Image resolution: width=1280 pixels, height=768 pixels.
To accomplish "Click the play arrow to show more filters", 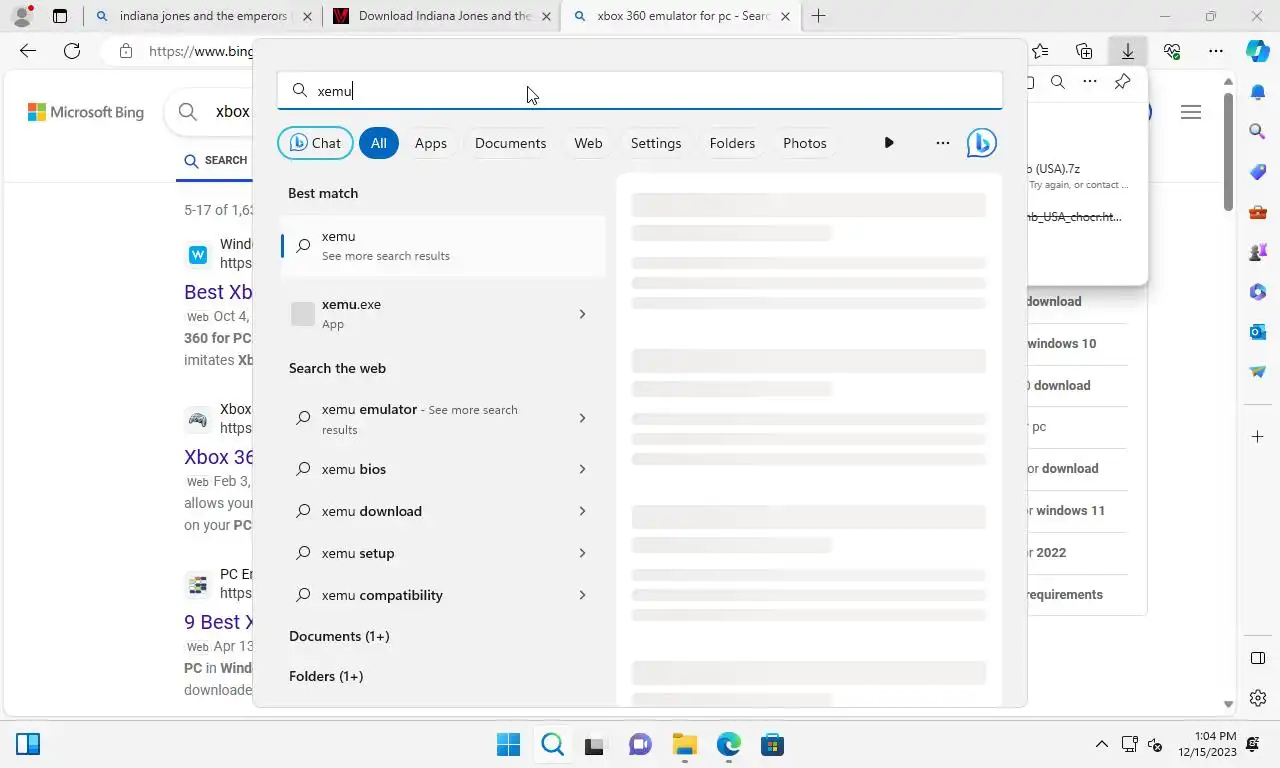I will [889, 143].
